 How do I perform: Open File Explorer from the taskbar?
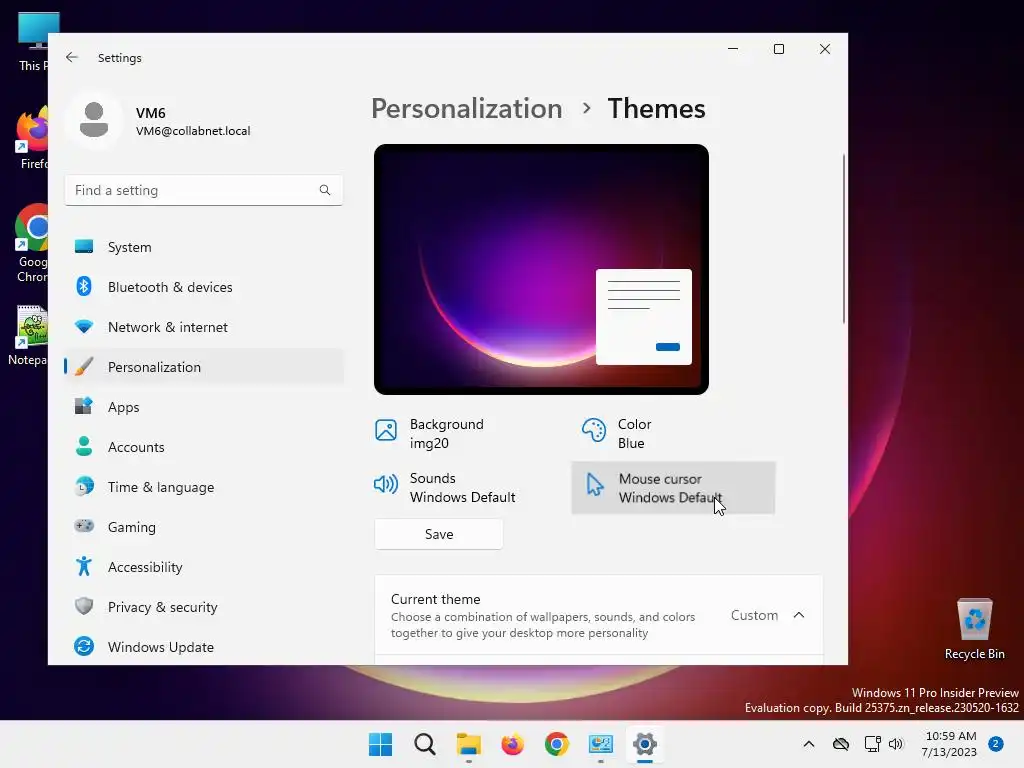[x=468, y=744]
